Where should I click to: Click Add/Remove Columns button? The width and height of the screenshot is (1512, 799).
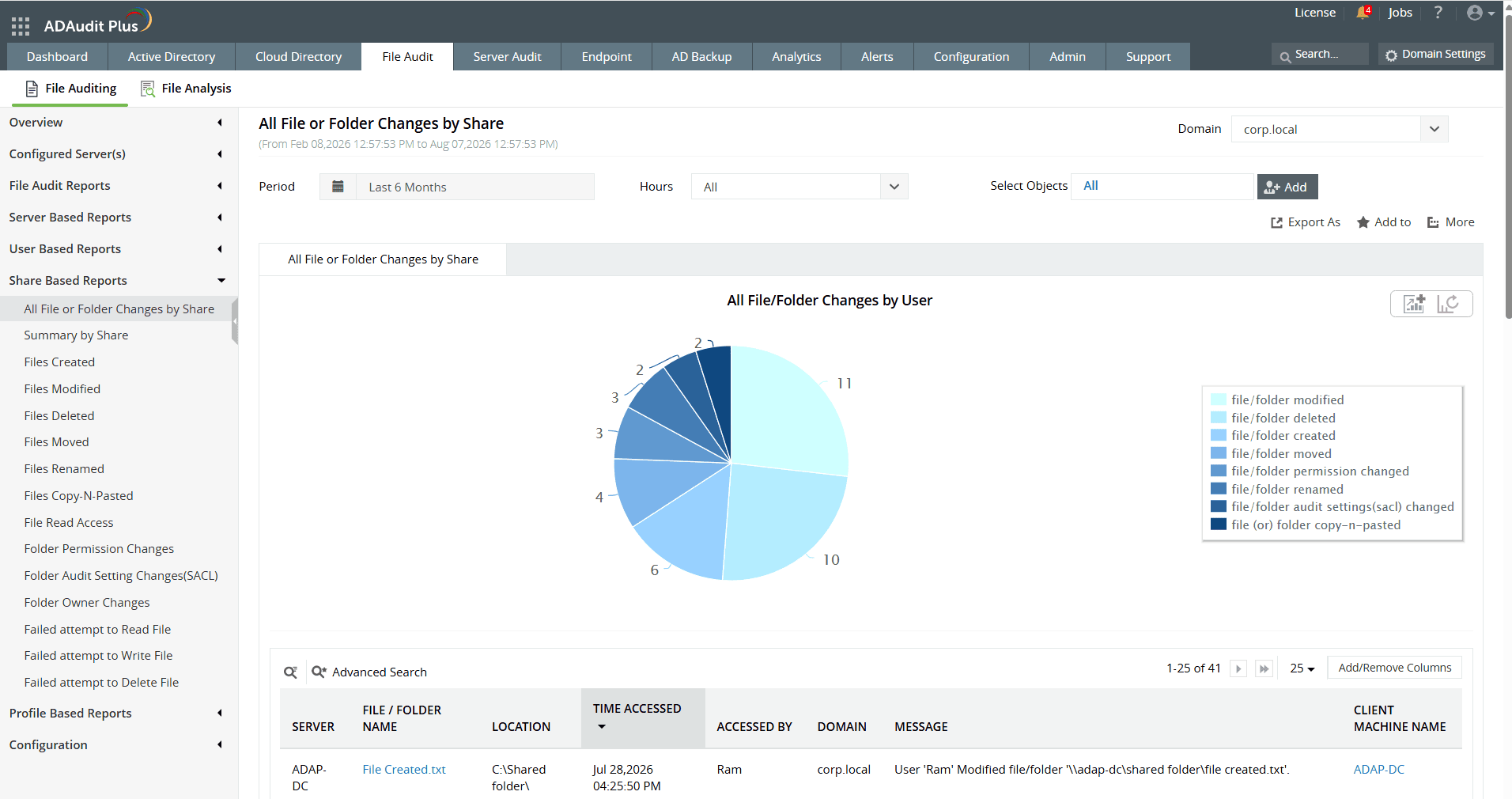click(x=1394, y=668)
